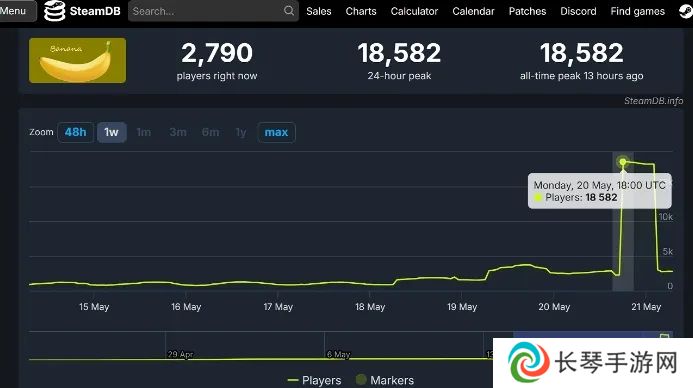Click the Steam logo icon at top right
Screen dimensions: 693x388
686,11
